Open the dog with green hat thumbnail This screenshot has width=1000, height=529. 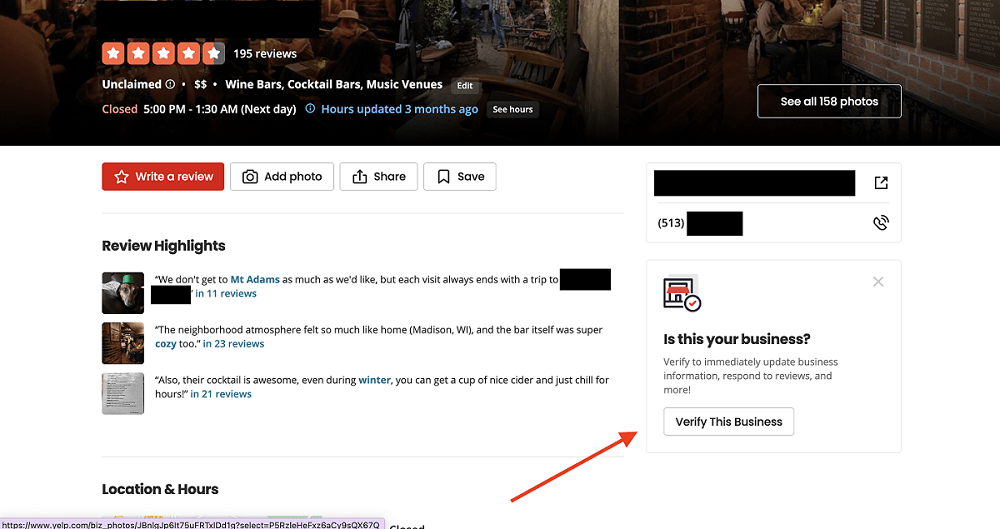pos(123,293)
